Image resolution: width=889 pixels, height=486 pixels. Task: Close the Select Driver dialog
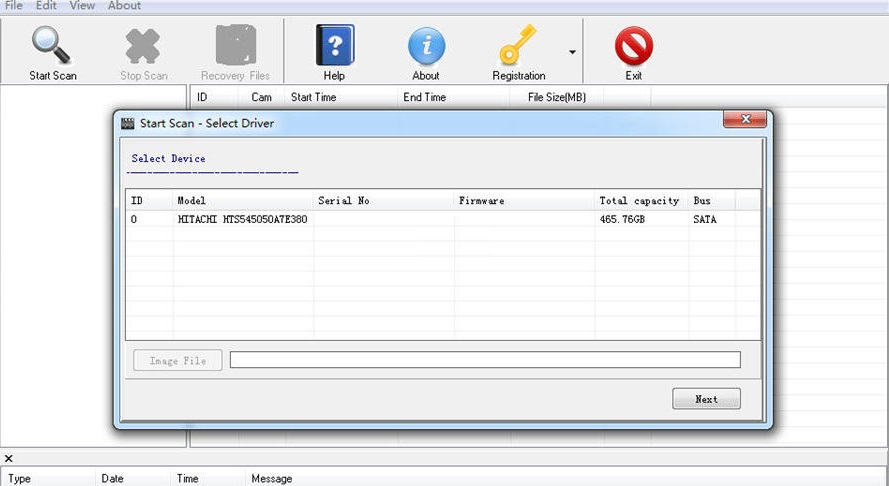click(x=745, y=119)
